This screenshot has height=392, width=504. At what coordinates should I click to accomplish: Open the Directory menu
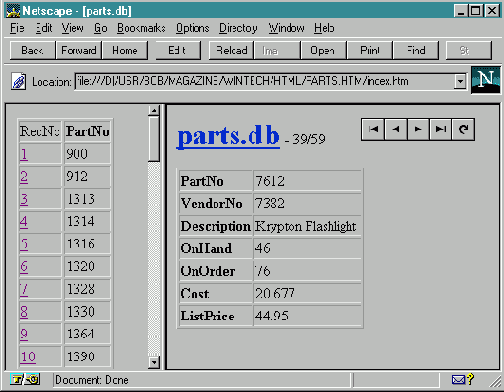[238, 28]
